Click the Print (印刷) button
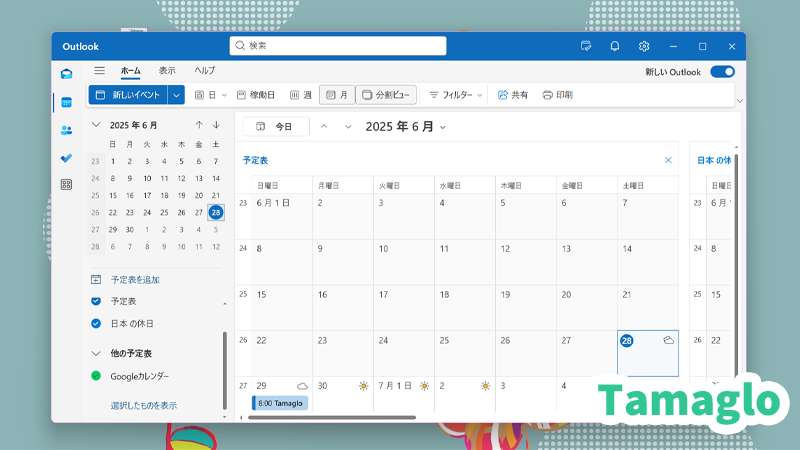800x450 pixels. (558, 95)
